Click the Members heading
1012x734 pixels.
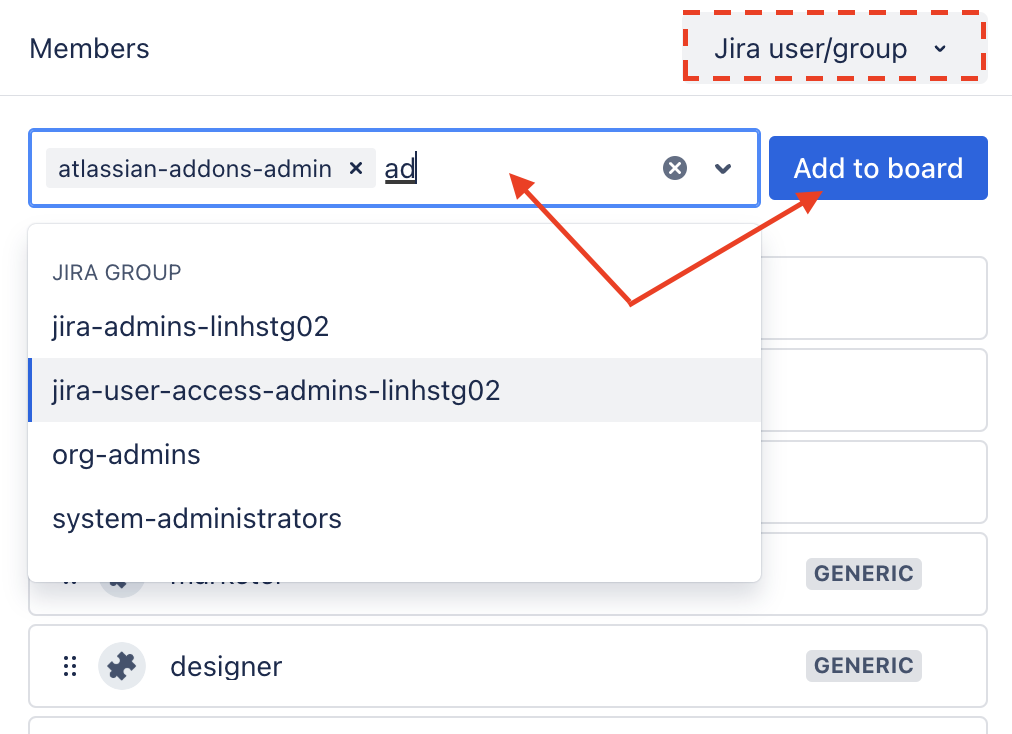point(89,48)
